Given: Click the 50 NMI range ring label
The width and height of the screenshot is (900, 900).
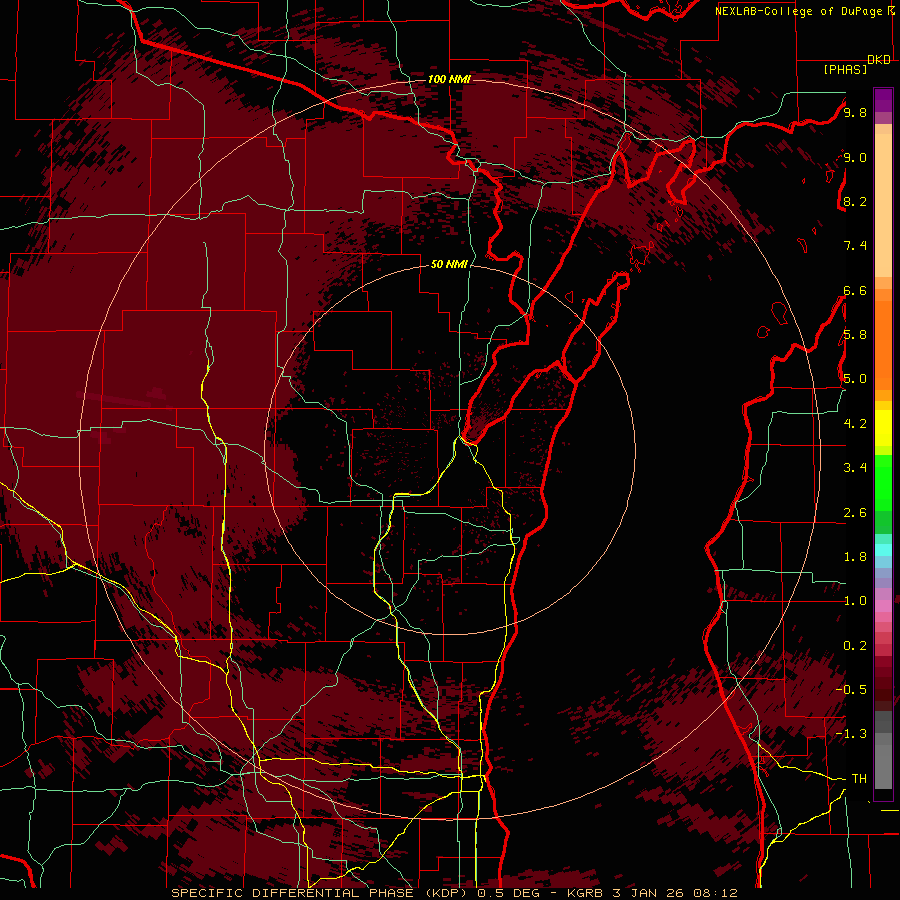Looking at the screenshot, I should [x=449, y=264].
